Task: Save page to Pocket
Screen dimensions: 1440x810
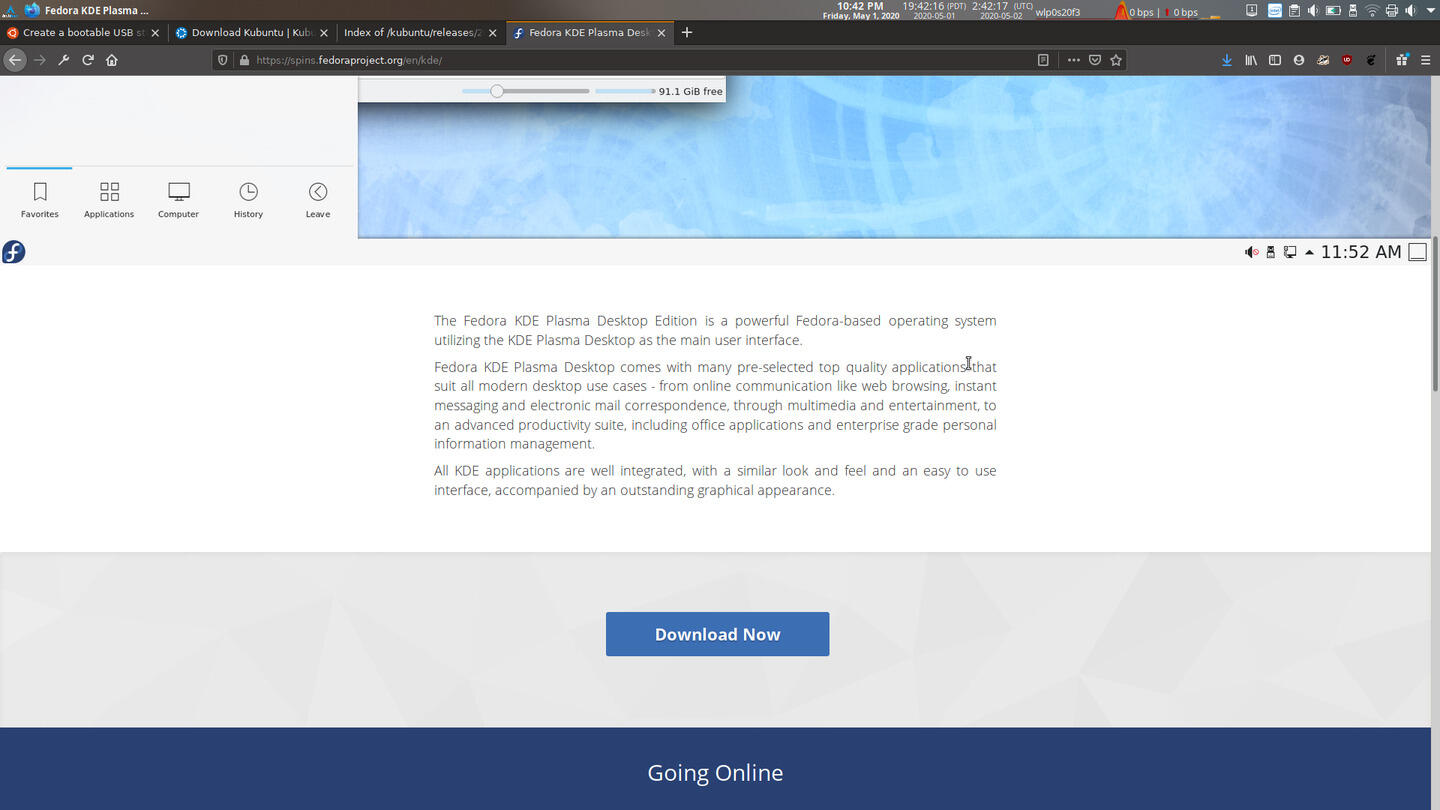Action: tap(1095, 60)
